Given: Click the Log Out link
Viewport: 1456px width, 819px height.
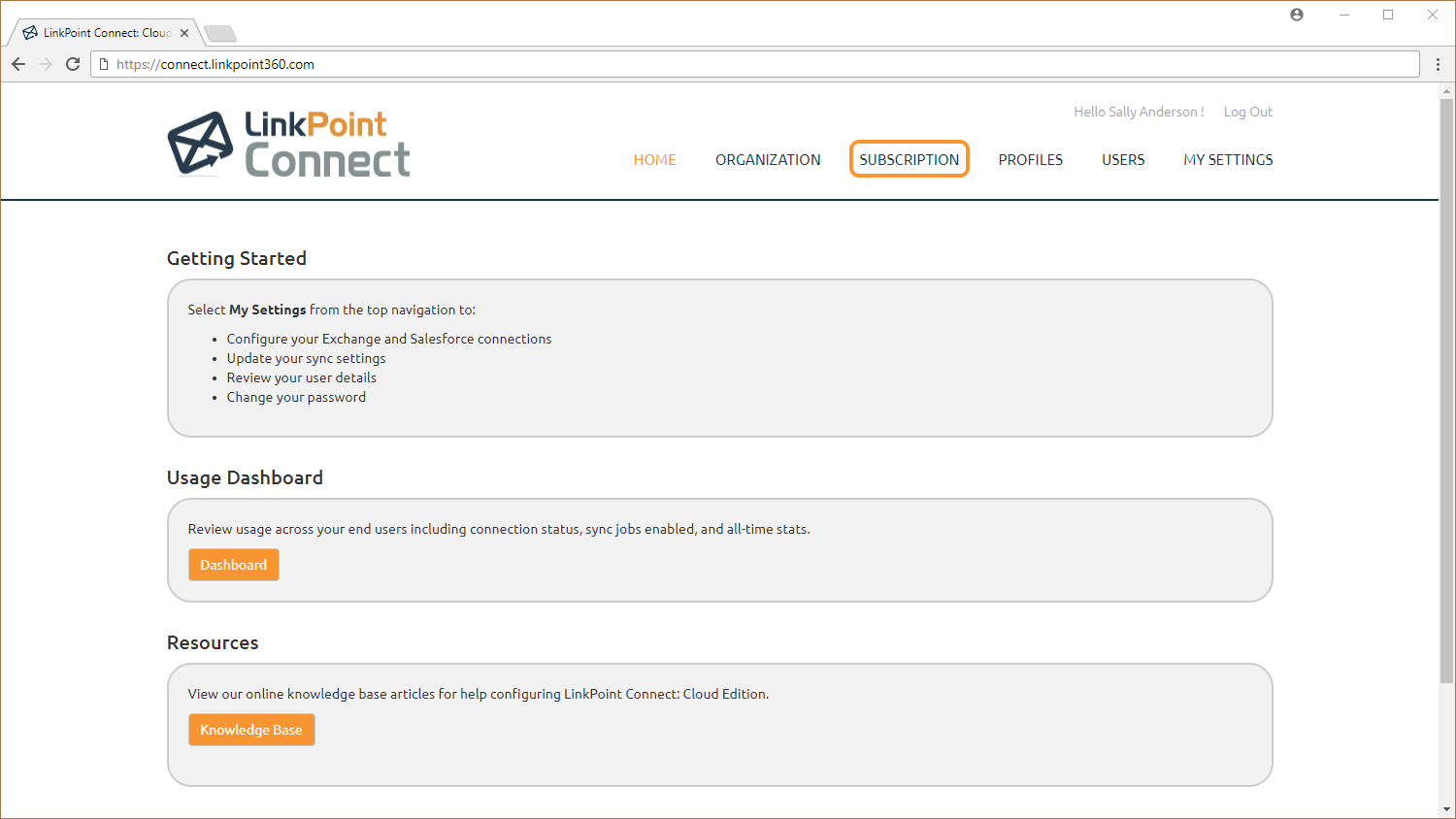Looking at the screenshot, I should click(x=1248, y=112).
